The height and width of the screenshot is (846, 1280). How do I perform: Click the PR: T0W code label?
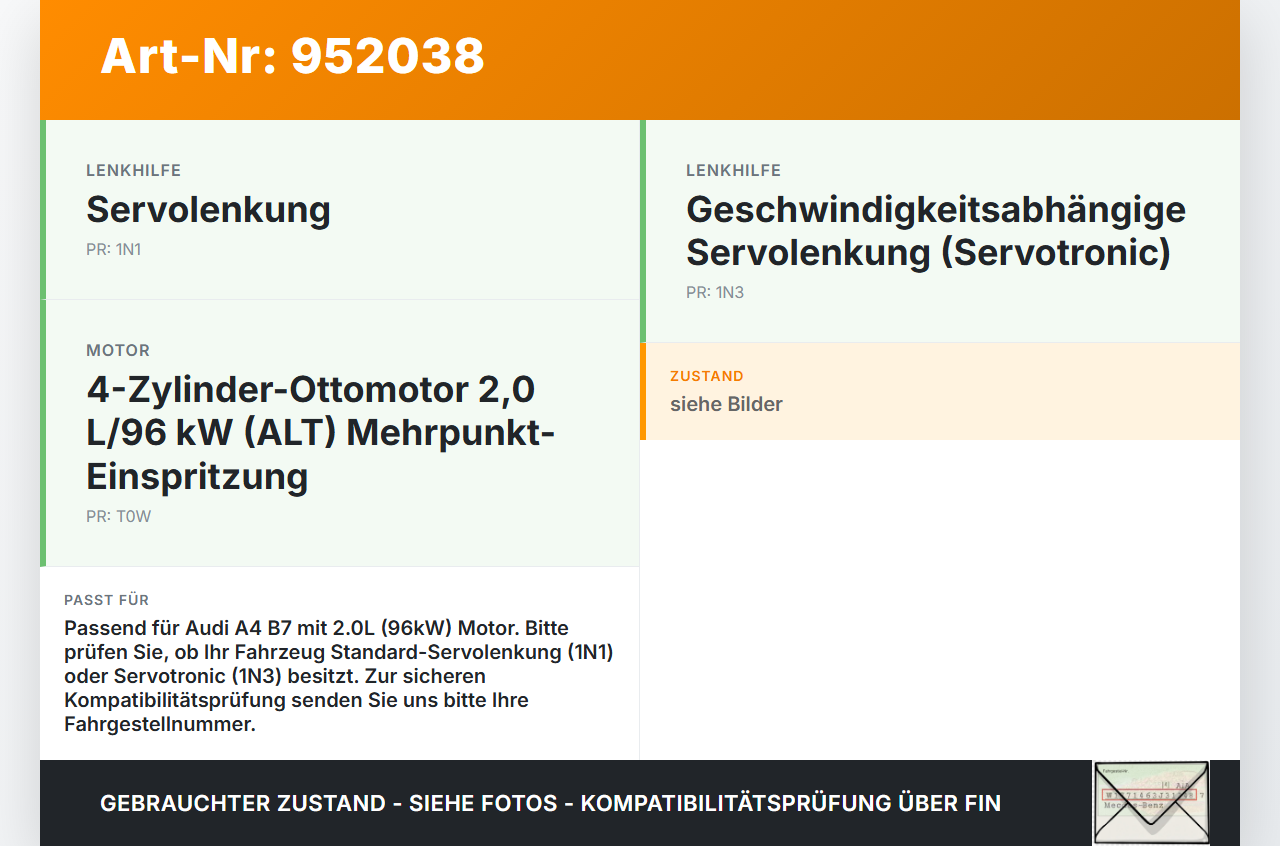(x=118, y=517)
